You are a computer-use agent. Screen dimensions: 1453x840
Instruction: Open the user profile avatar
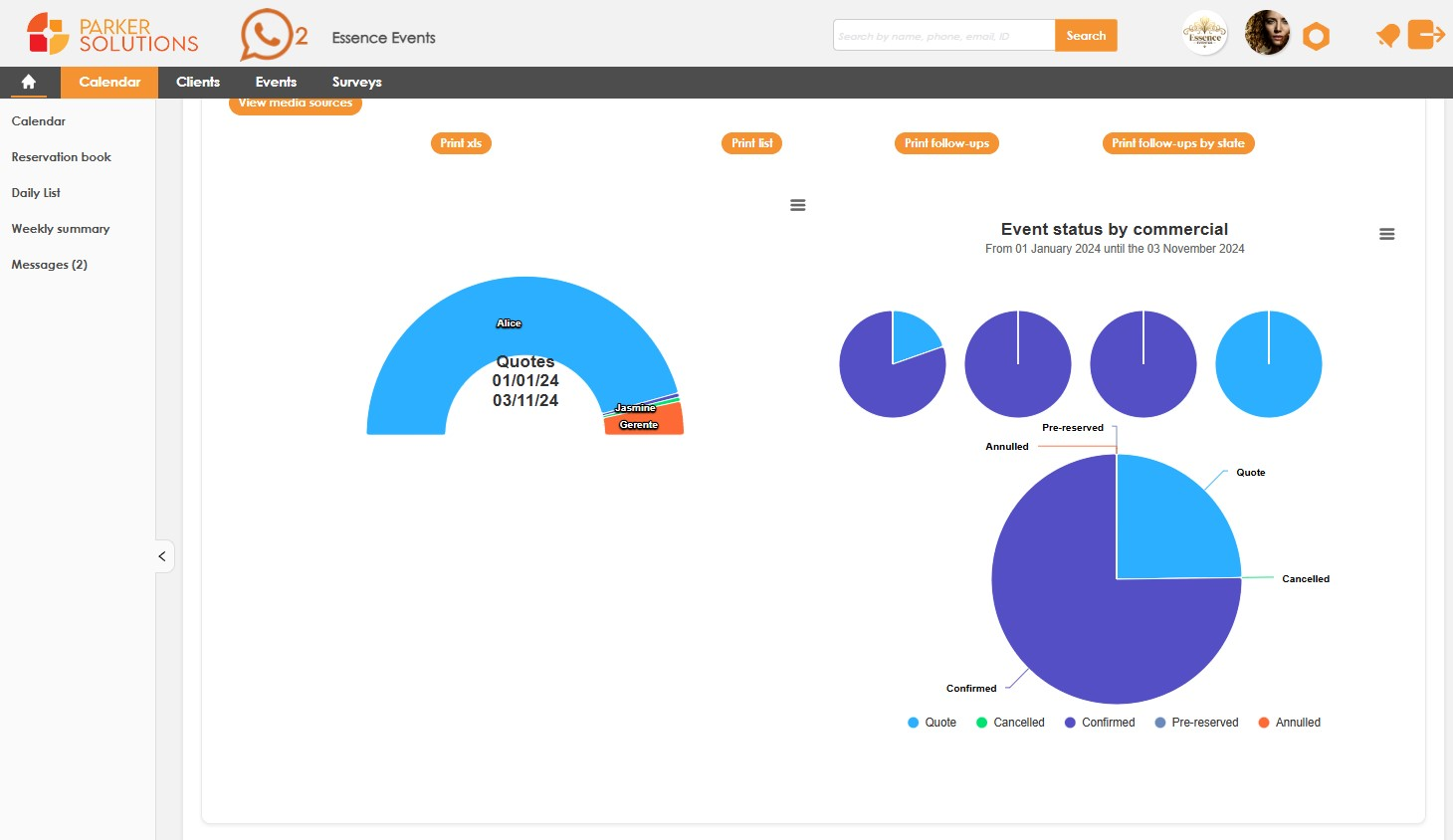tap(1266, 33)
